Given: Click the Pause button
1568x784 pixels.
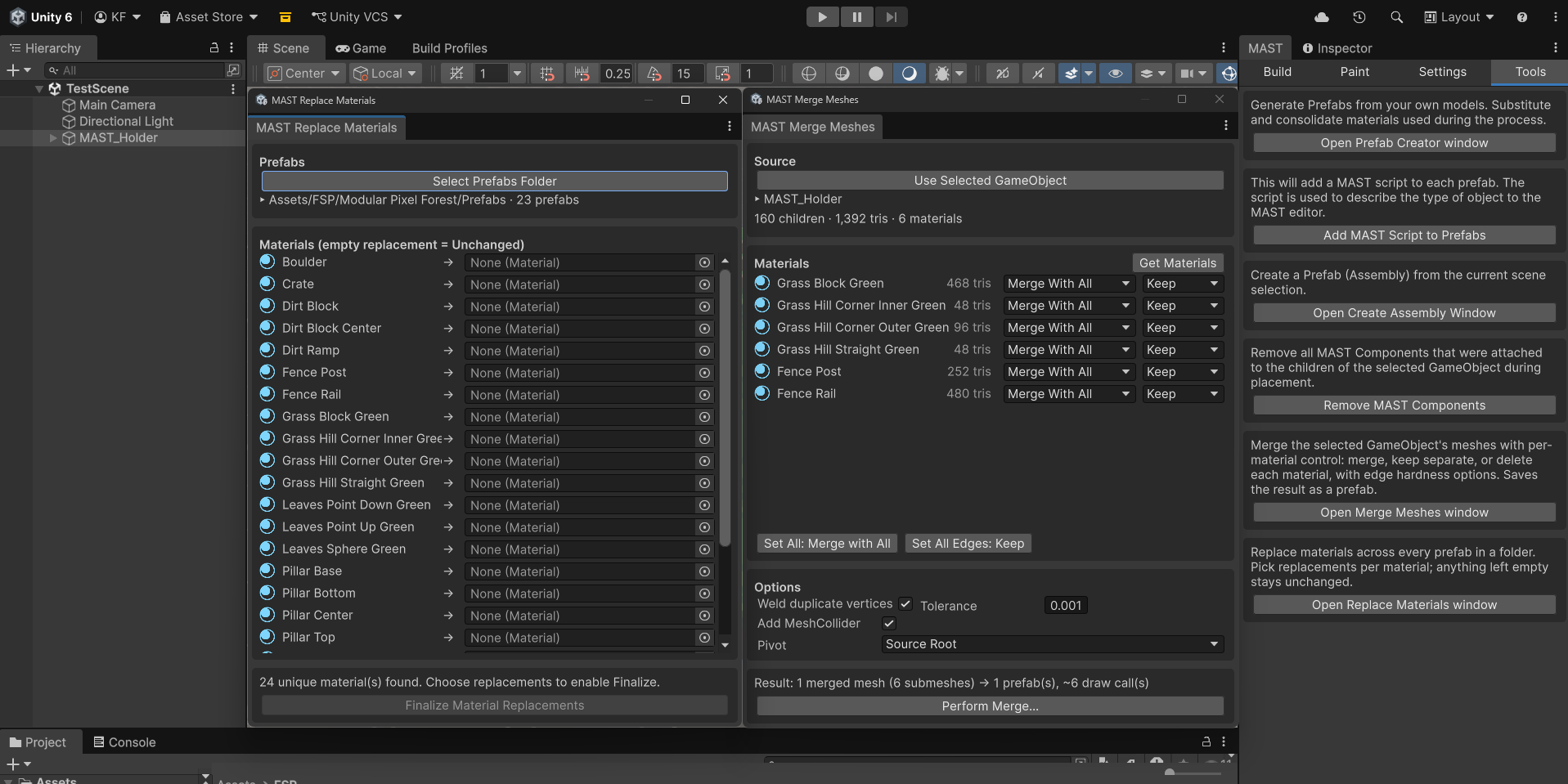Looking at the screenshot, I should point(856,17).
